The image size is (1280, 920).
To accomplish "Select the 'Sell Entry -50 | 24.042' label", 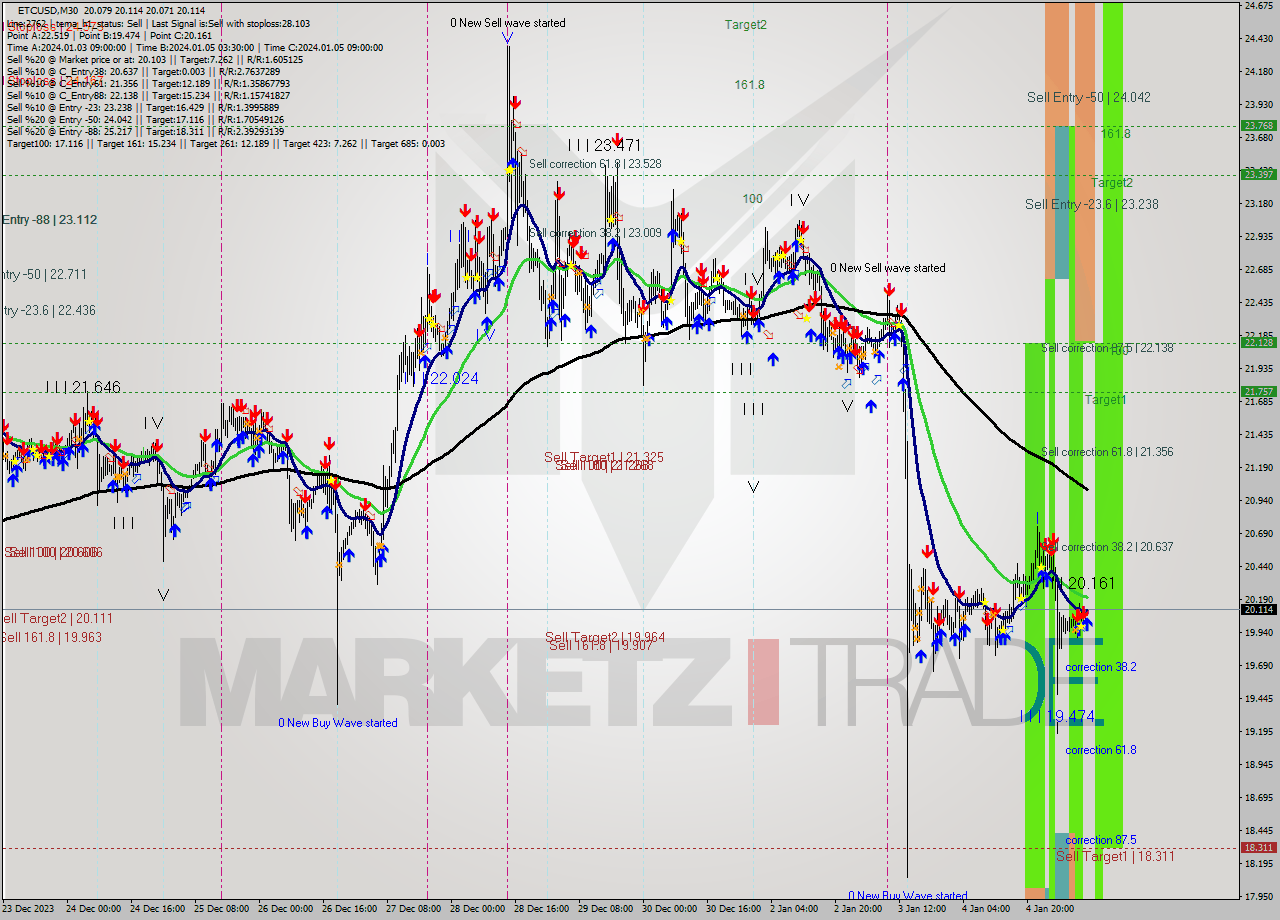I will click(1088, 97).
